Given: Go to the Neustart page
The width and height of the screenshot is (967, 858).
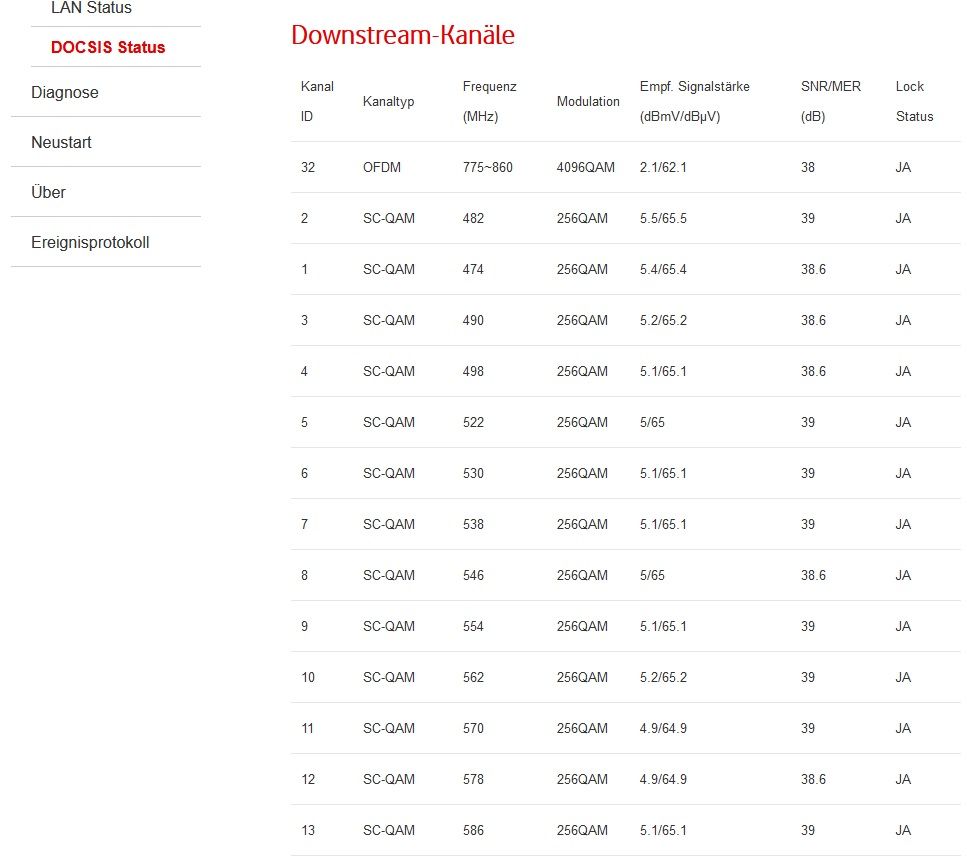Looking at the screenshot, I should click(x=61, y=142).
